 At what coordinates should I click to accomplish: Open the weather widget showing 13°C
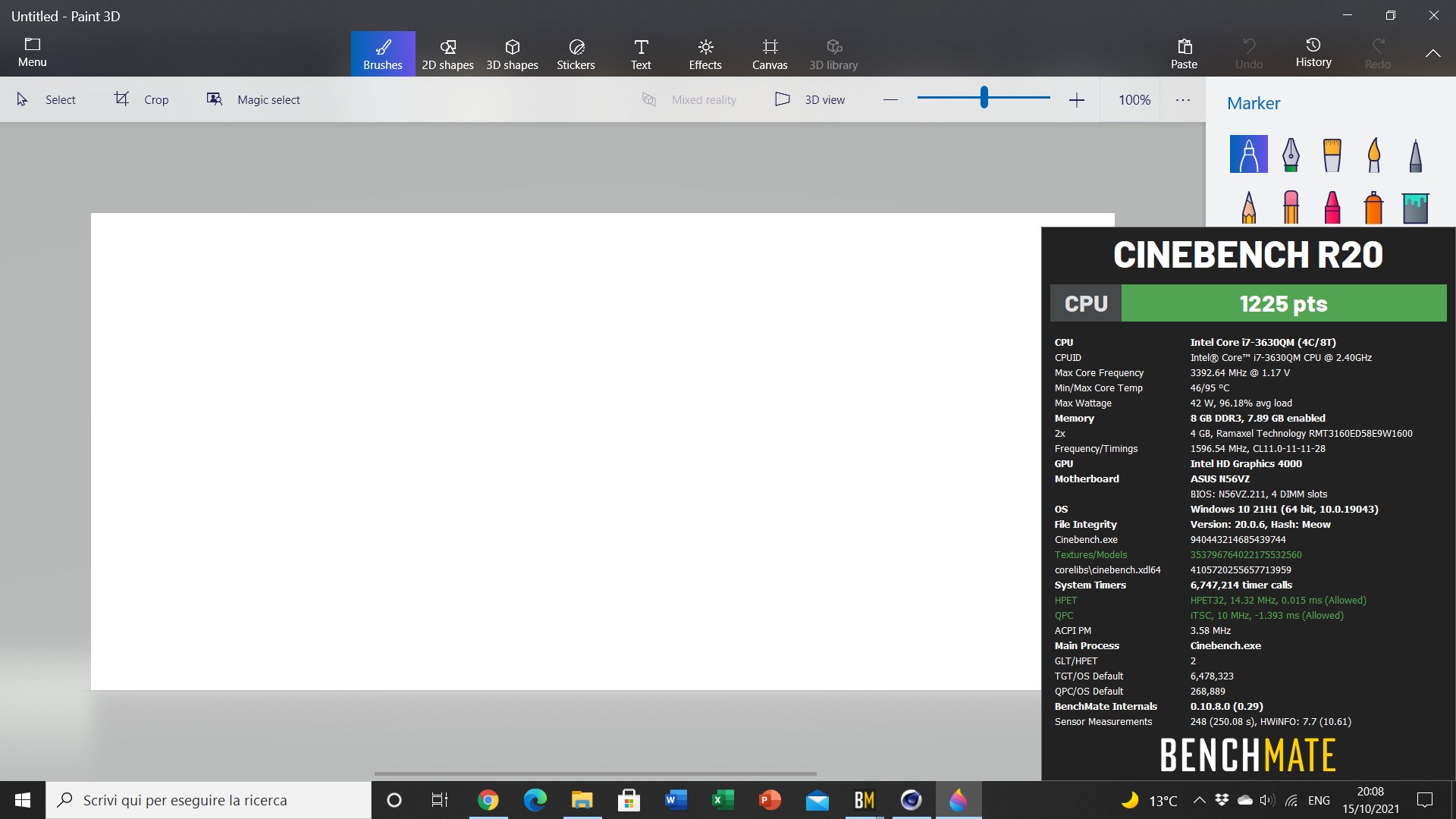click(1149, 800)
